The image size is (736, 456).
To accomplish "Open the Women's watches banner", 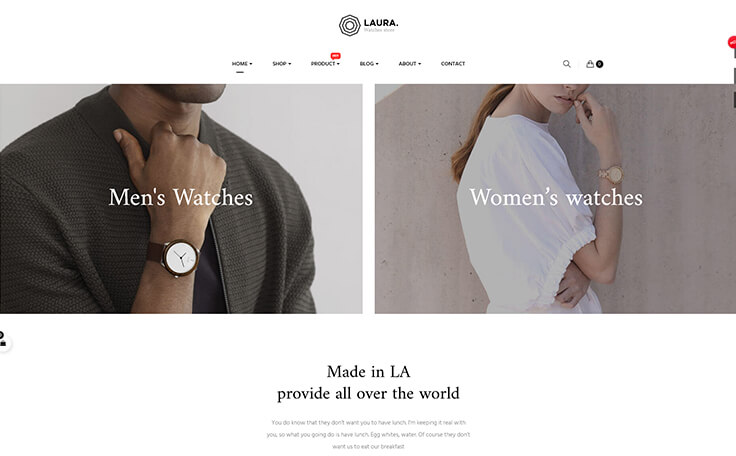I will 555,199.
